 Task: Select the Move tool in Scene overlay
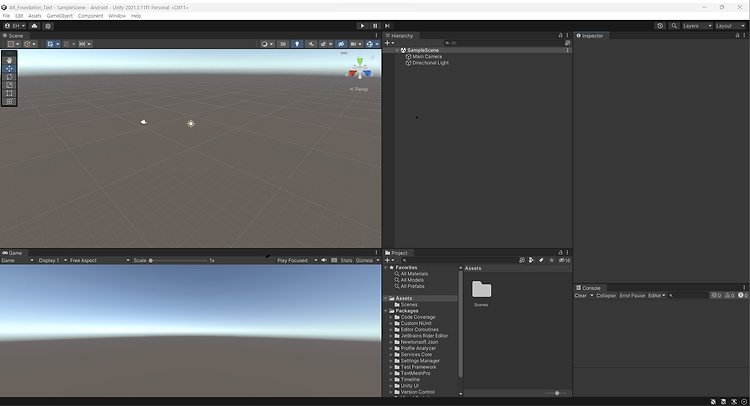pyautogui.click(x=9, y=68)
